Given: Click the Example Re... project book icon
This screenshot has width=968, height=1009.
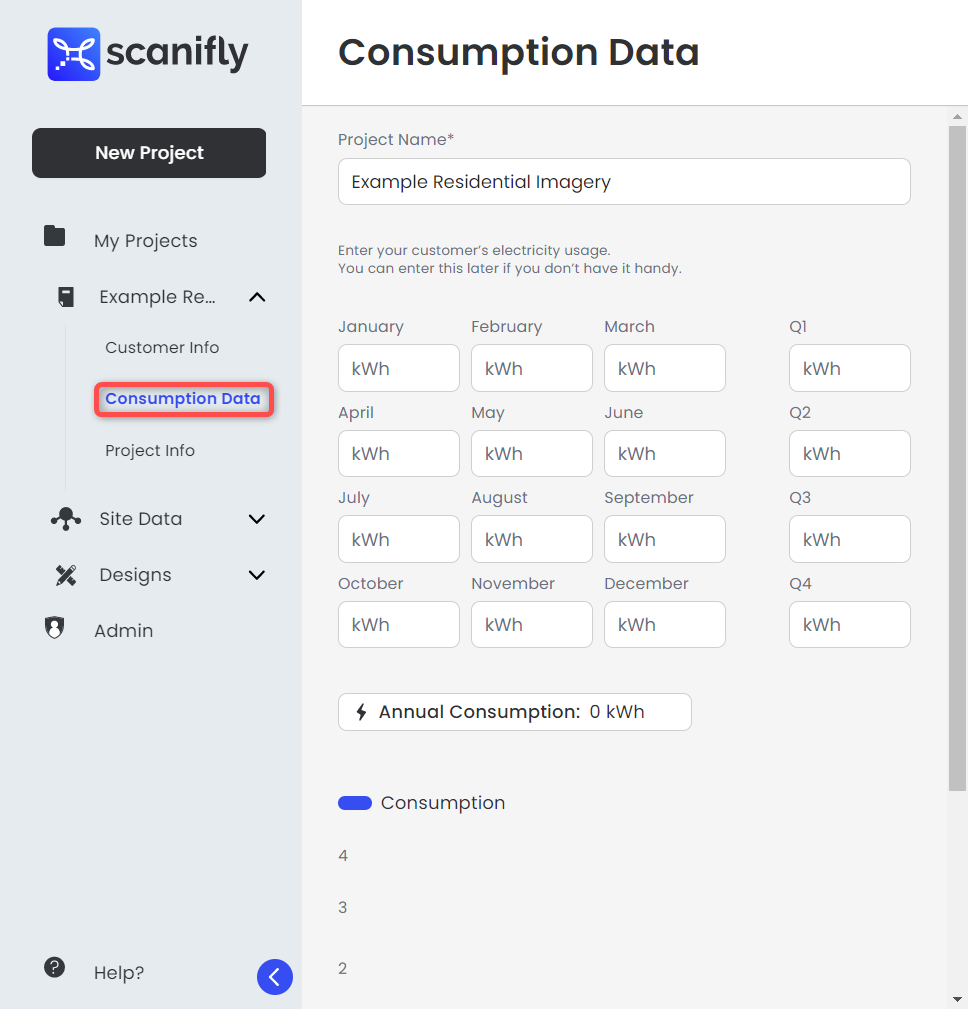Looking at the screenshot, I should 66,297.
